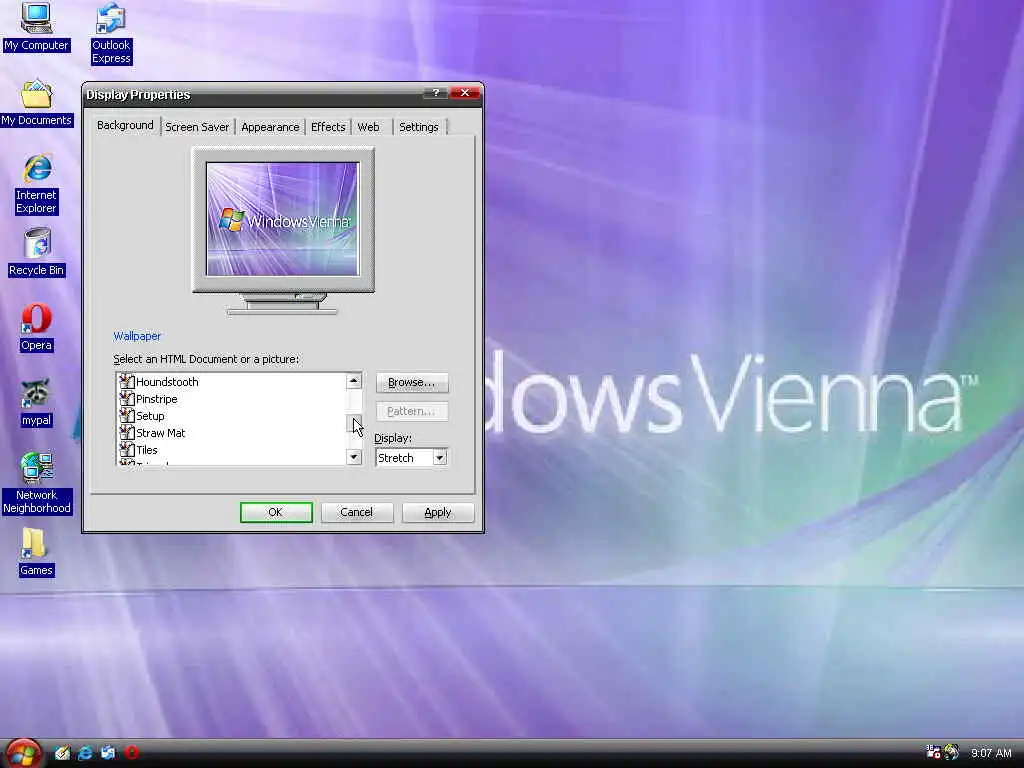Close the Display Properties dialog
Image resolution: width=1024 pixels, height=768 pixels.
tap(465, 93)
